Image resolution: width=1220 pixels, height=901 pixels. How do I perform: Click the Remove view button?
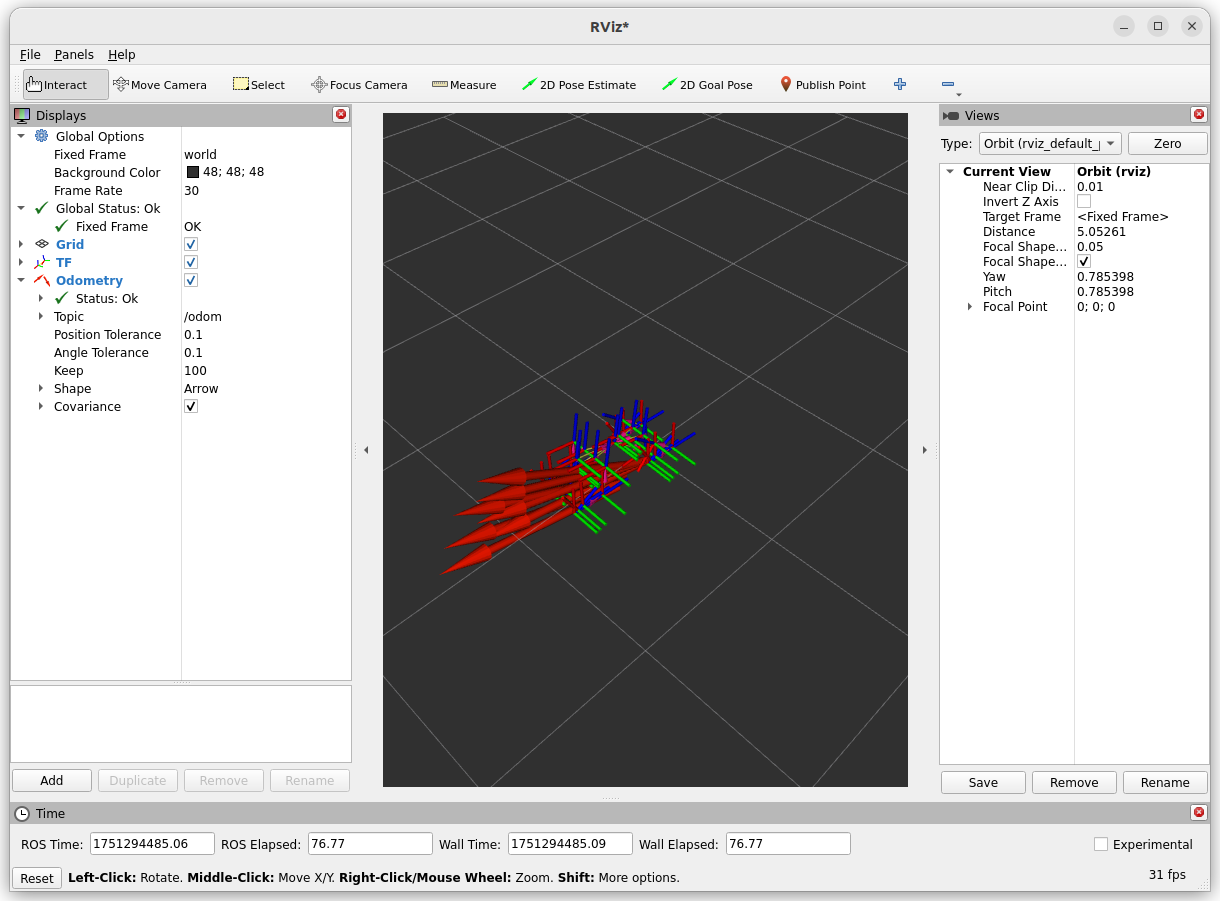click(x=1074, y=782)
